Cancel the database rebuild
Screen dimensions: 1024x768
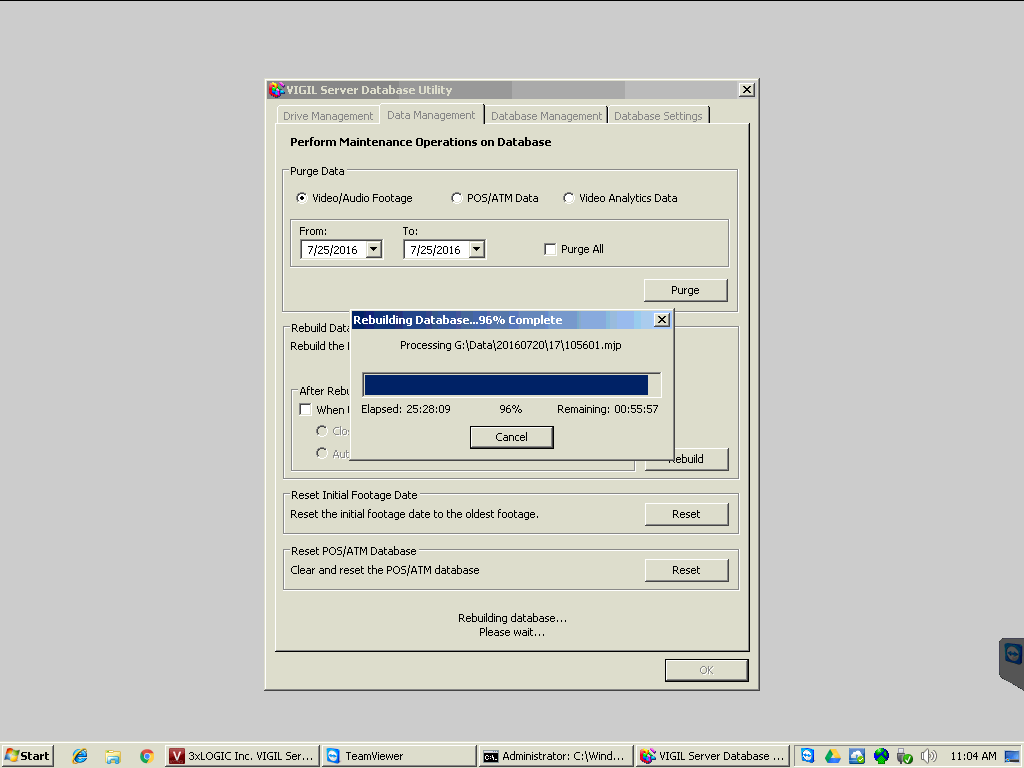[511, 437]
